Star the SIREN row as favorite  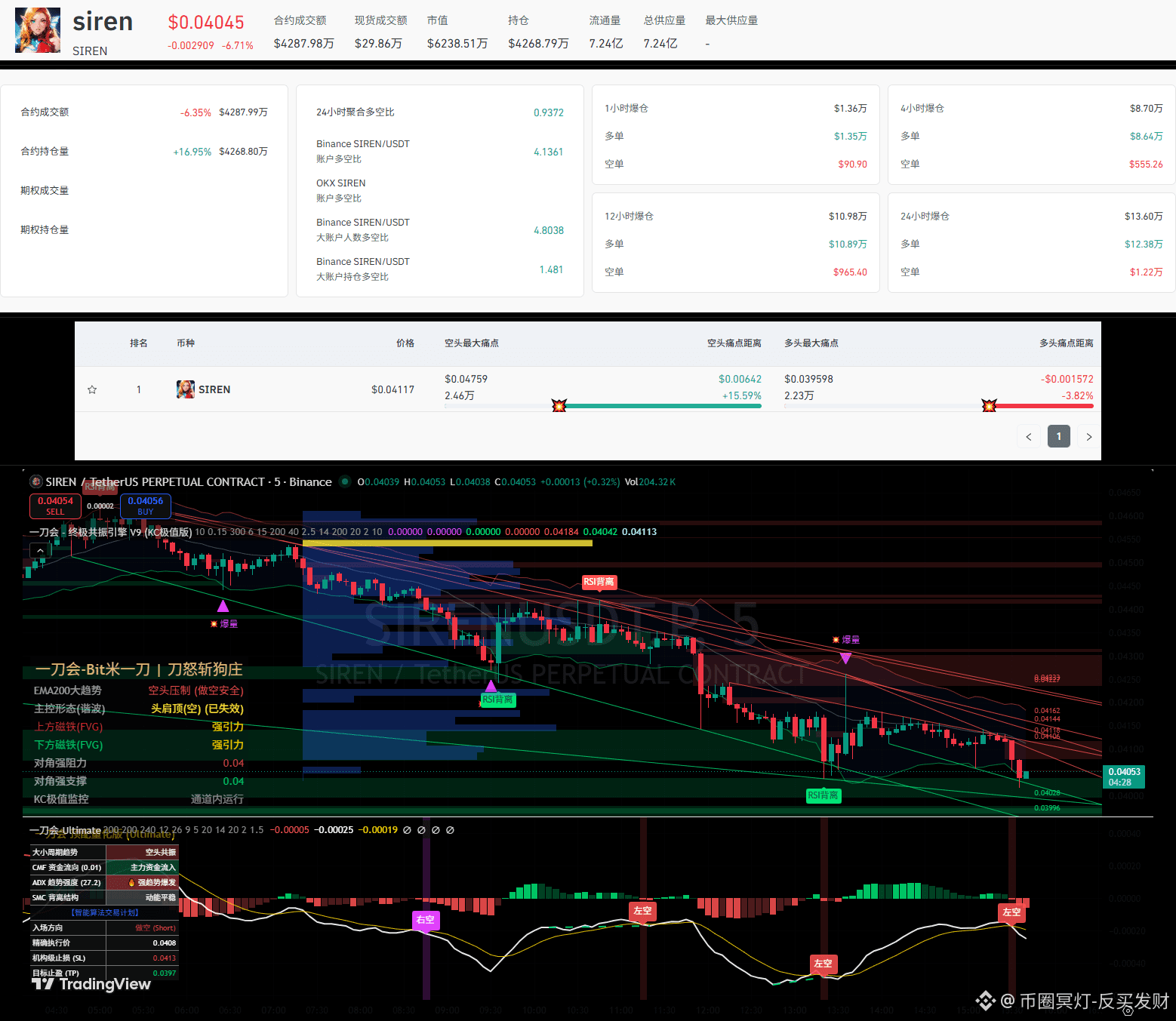coord(92,389)
